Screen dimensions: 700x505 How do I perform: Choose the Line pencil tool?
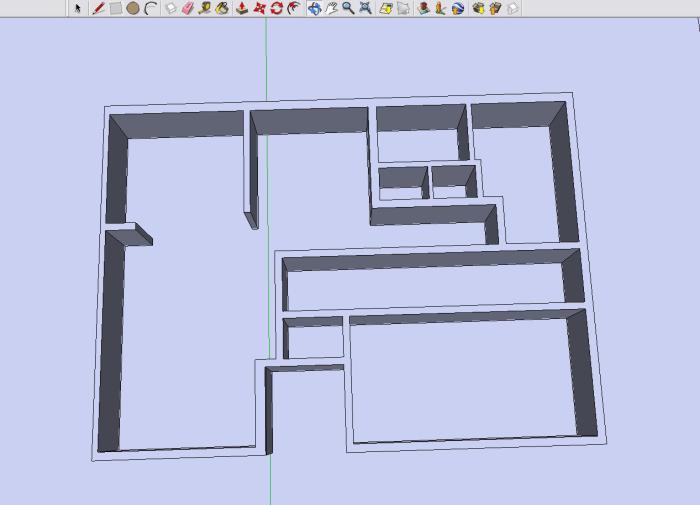coord(98,8)
